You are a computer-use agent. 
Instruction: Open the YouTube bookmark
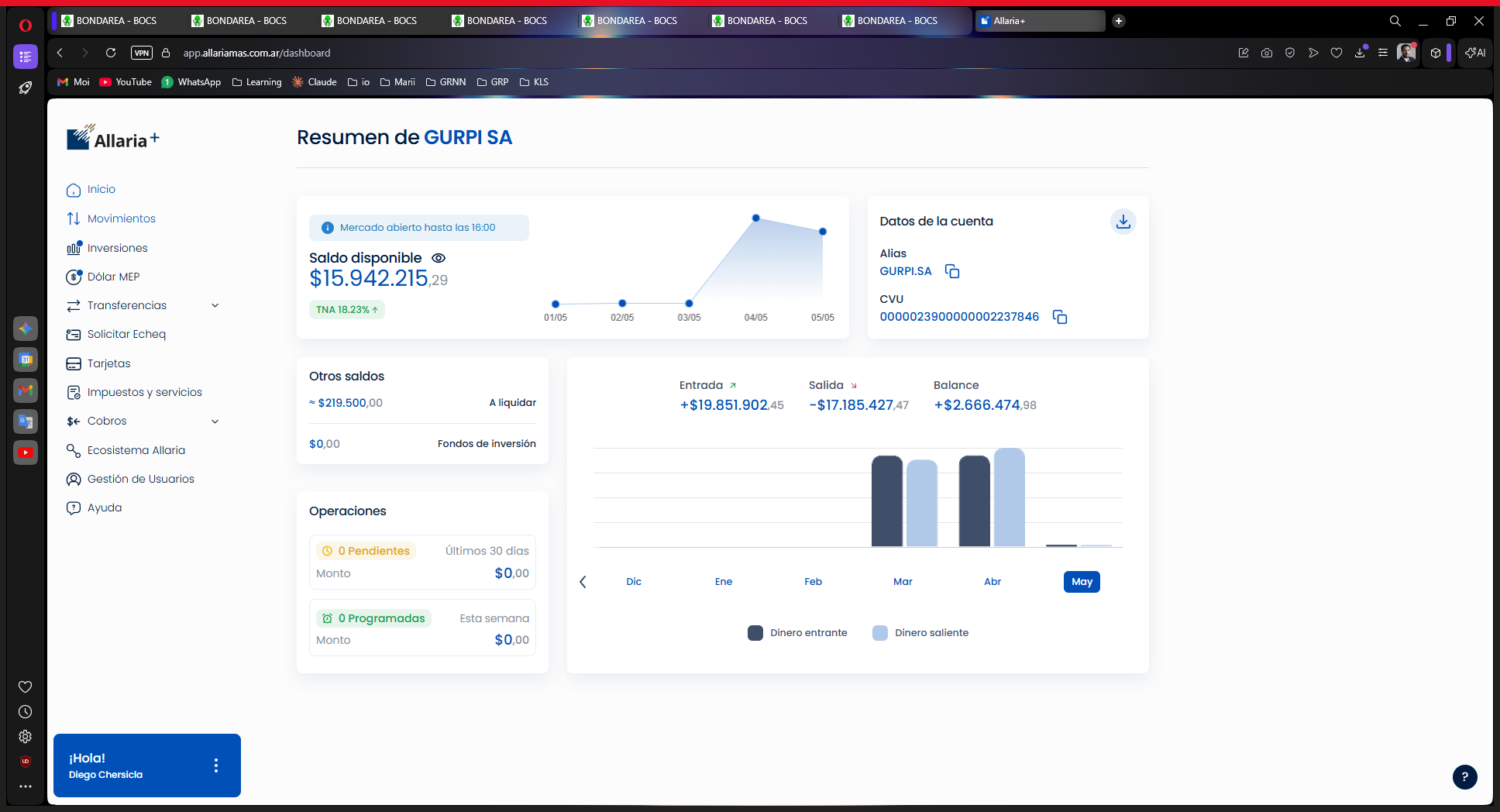click(x=126, y=82)
